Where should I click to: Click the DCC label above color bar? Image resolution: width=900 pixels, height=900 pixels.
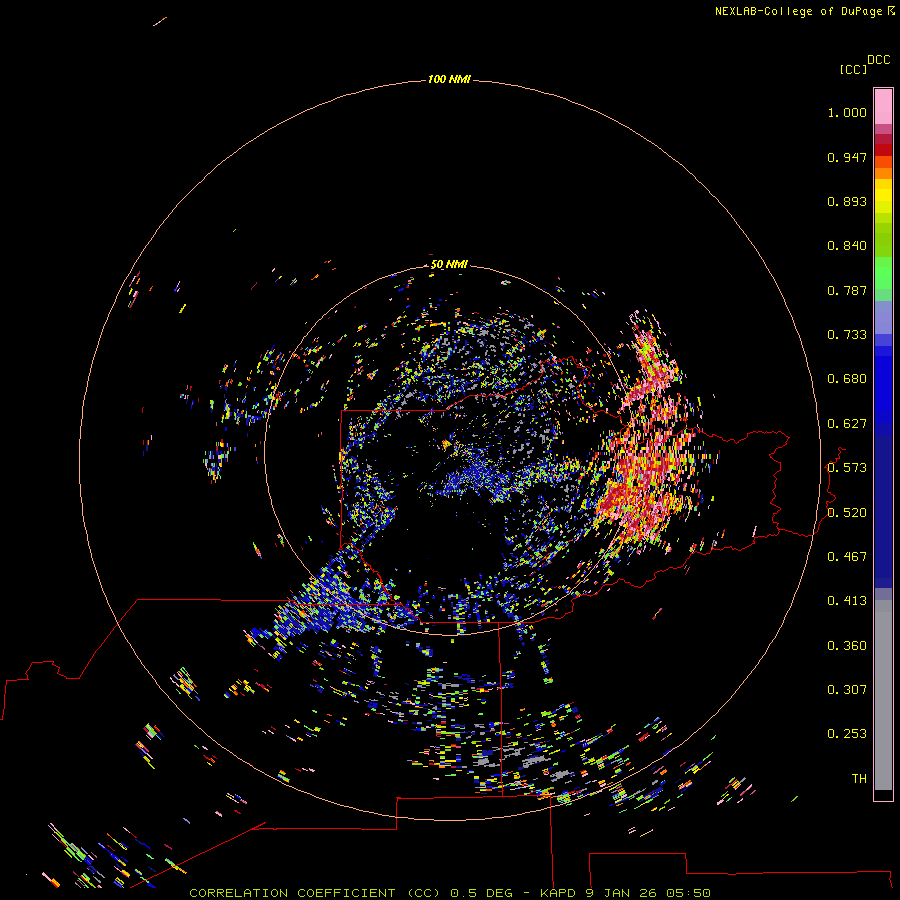tap(878, 60)
